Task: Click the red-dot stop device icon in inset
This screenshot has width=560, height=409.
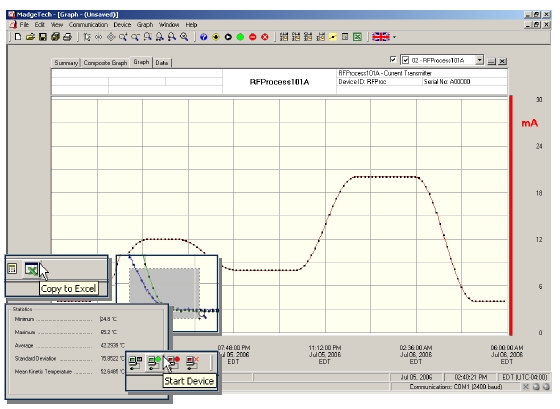Action: pos(173,362)
